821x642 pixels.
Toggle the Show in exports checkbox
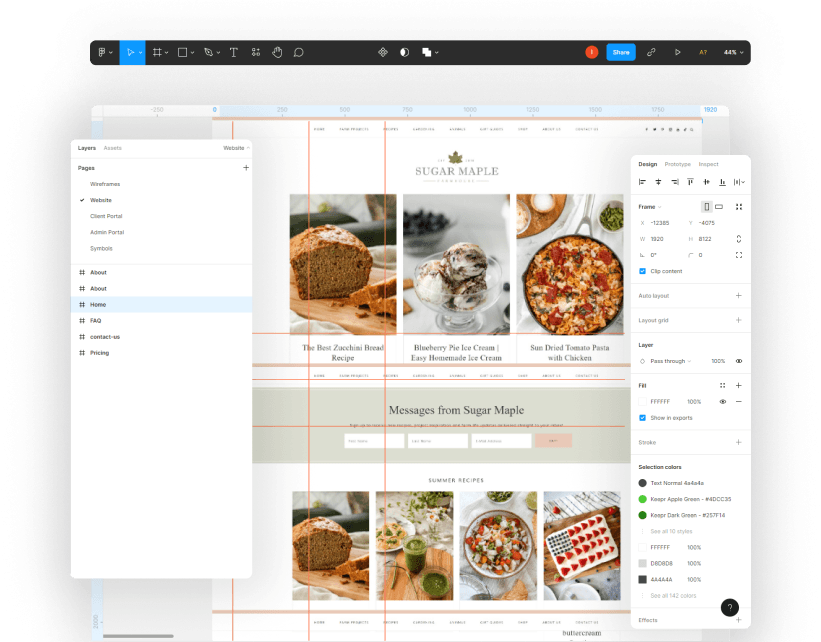642,417
